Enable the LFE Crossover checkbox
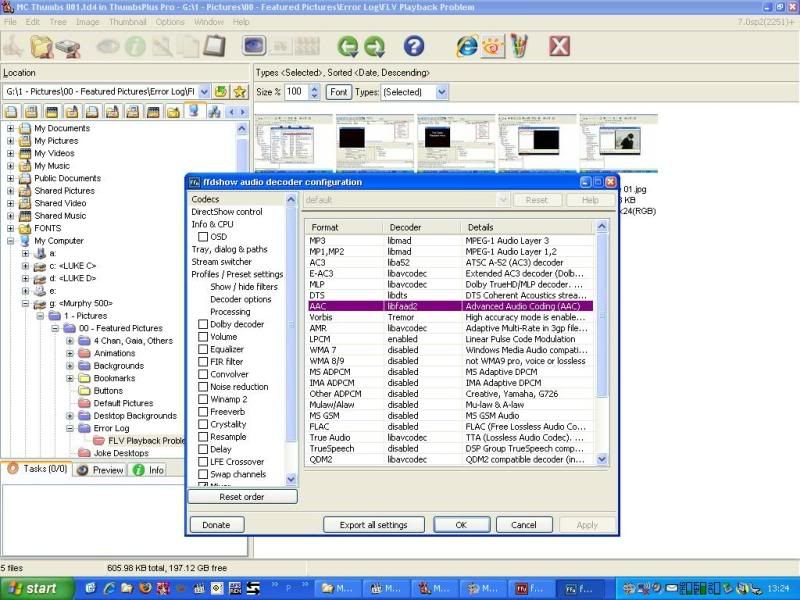800x600 pixels. pos(203,462)
